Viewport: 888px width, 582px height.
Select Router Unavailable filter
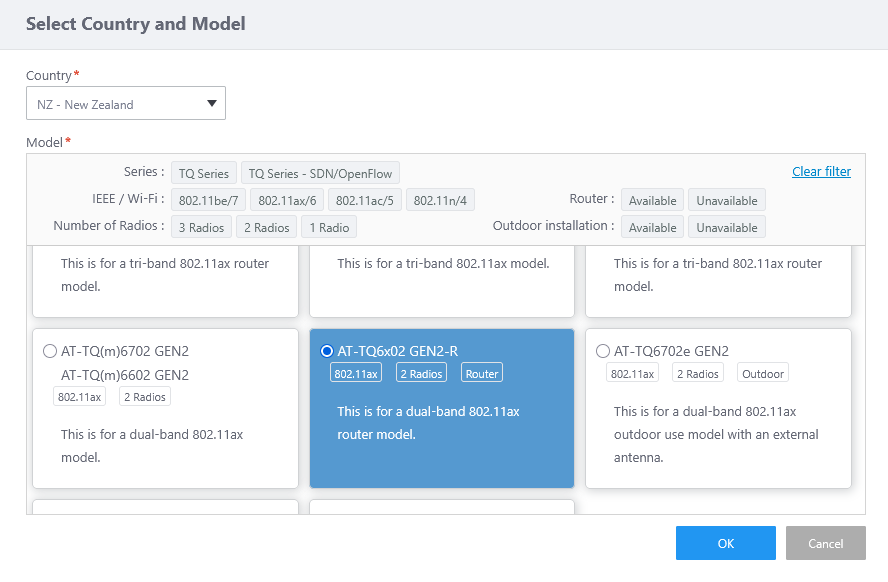[x=727, y=200]
